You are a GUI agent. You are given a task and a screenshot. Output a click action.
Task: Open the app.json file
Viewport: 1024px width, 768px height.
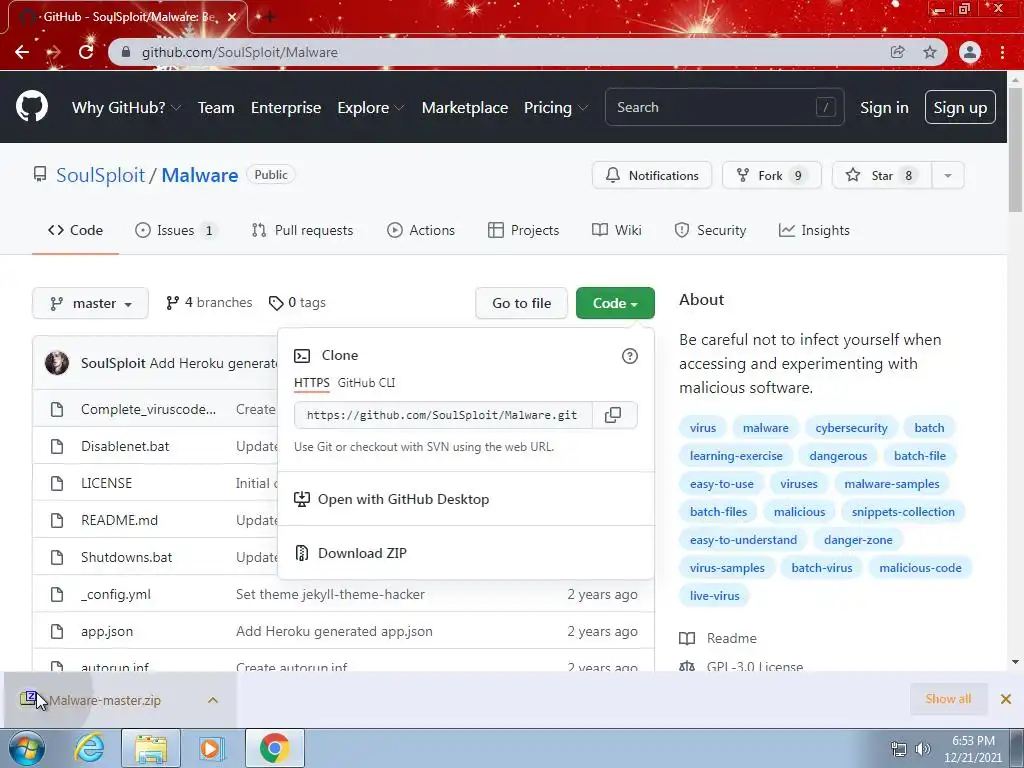tap(107, 632)
